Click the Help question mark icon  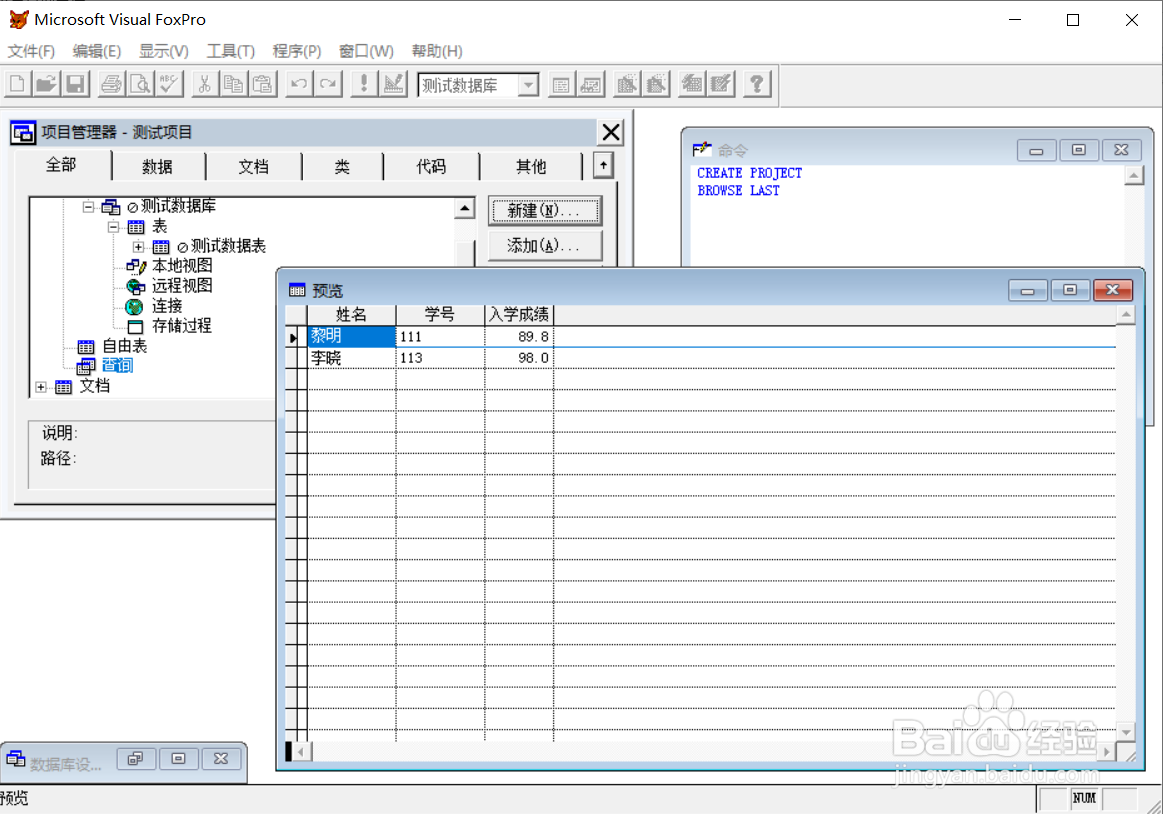(x=757, y=85)
